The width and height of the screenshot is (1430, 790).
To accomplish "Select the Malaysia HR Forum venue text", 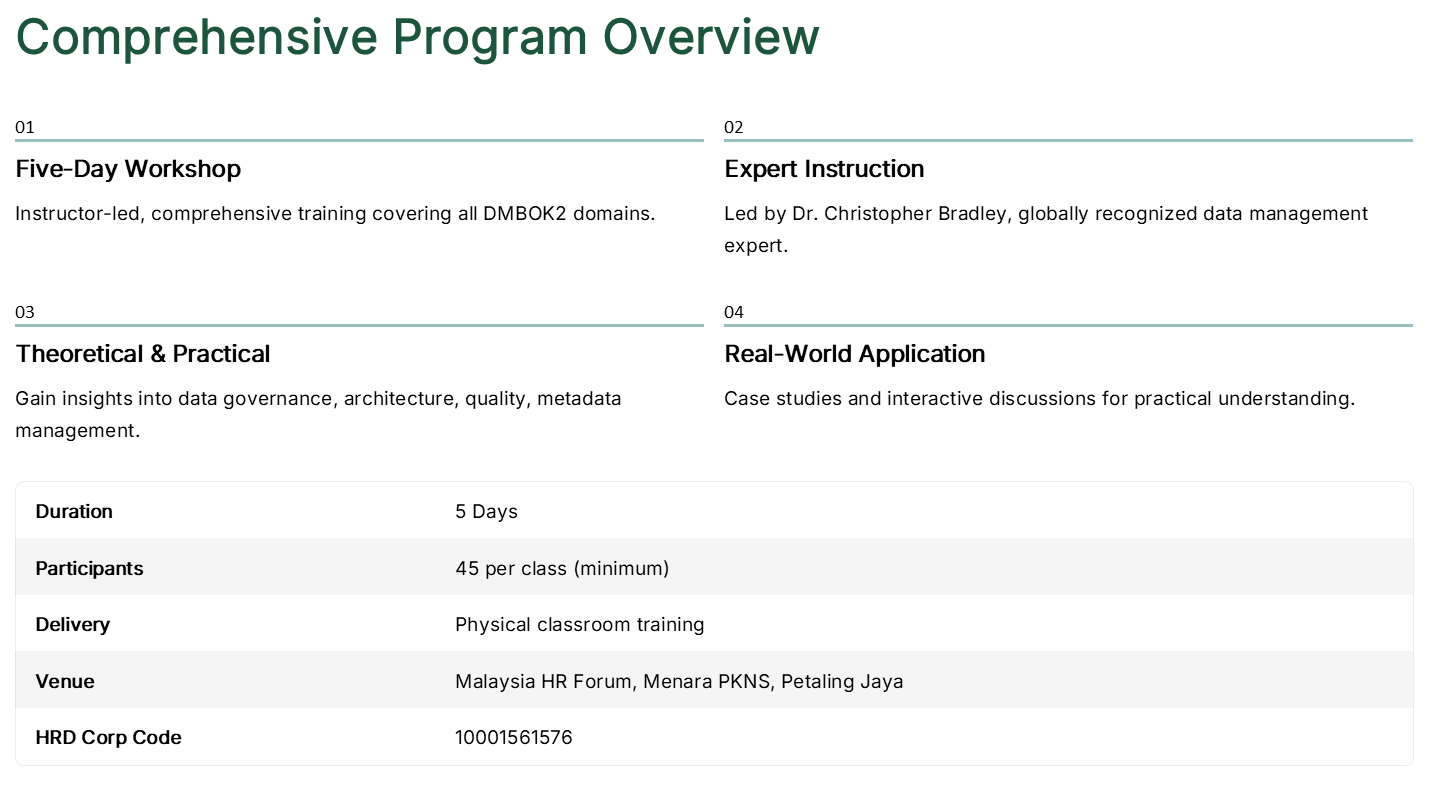I will [679, 681].
